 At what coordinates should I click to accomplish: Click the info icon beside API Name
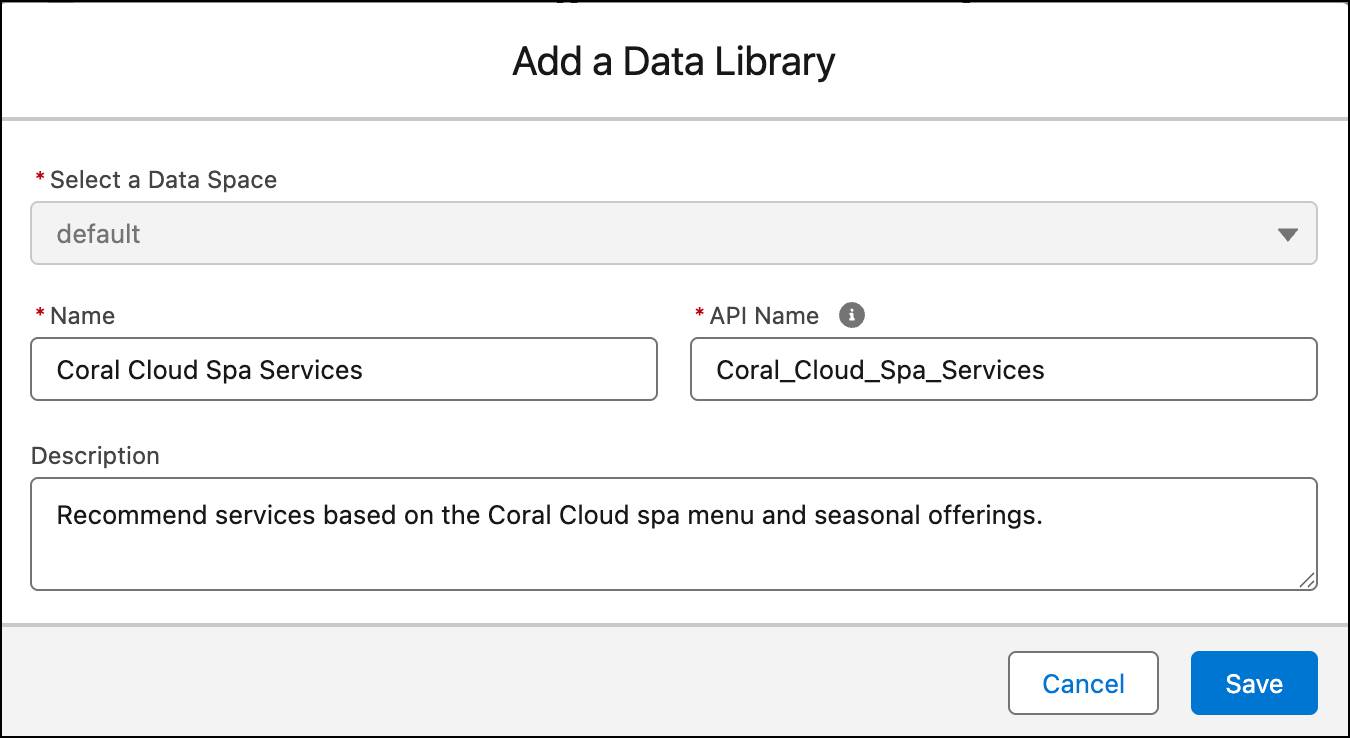click(851, 315)
